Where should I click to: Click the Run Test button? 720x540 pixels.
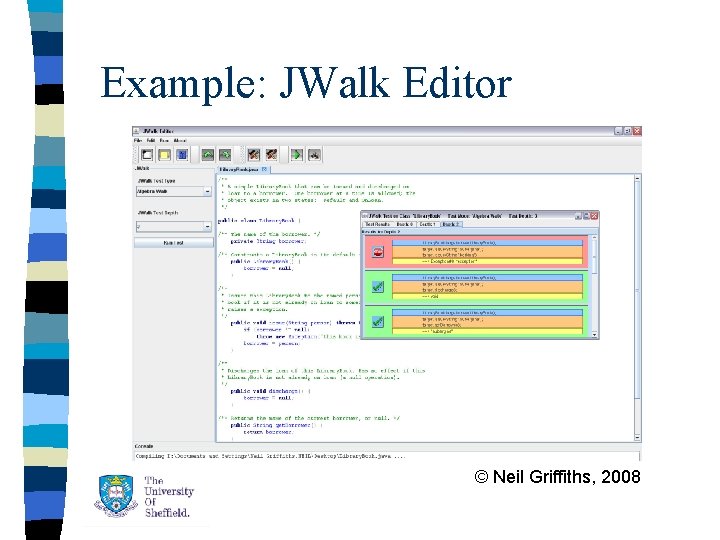(174, 243)
